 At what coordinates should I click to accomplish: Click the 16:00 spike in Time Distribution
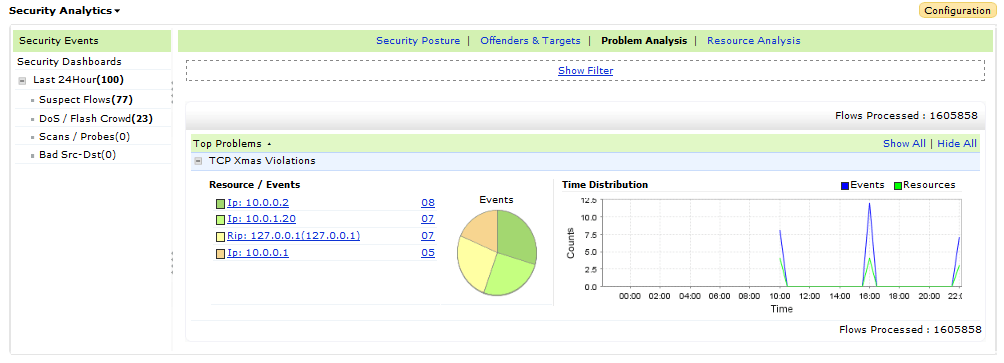point(870,204)
